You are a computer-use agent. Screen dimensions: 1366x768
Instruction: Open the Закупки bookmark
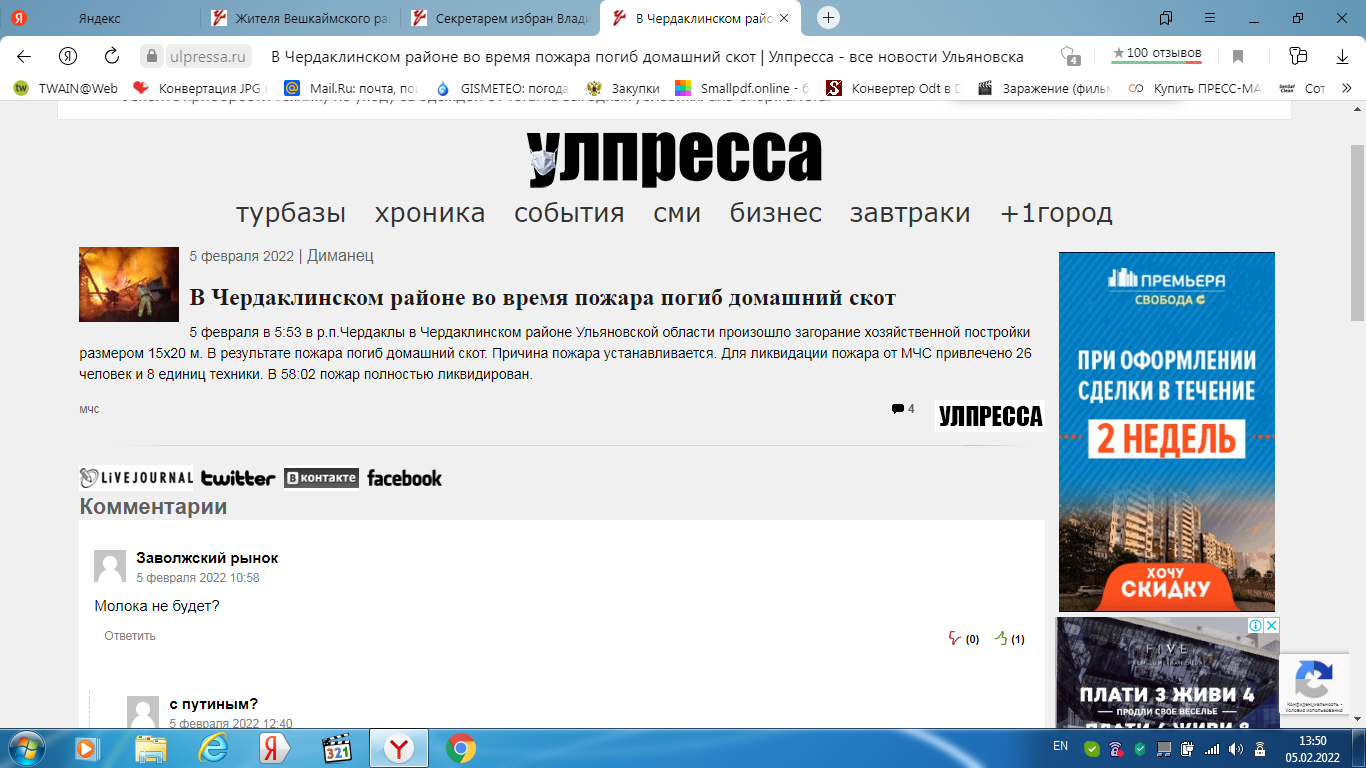pyautogui.click(x=624, y=88)
